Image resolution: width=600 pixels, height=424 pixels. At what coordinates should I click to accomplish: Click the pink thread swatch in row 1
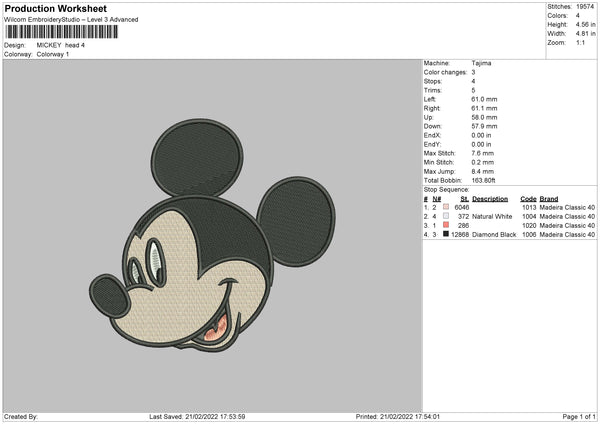(446, 207)
